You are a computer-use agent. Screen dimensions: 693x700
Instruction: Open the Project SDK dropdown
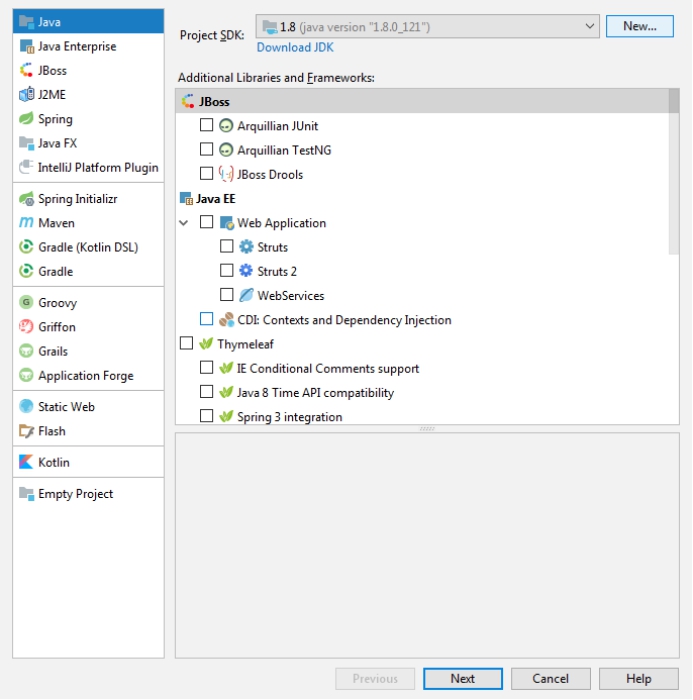427,26
